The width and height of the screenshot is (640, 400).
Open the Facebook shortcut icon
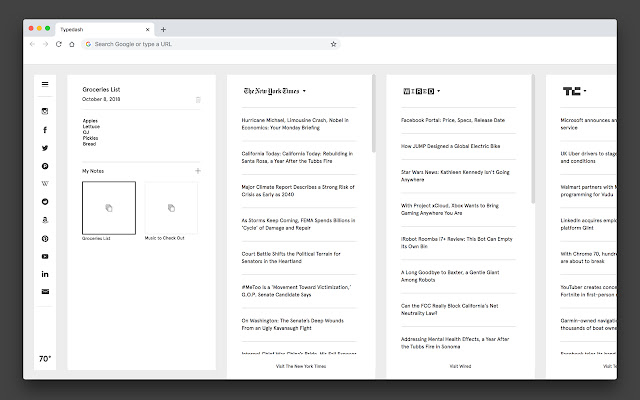pyautogui.click(x=45, y=130)
